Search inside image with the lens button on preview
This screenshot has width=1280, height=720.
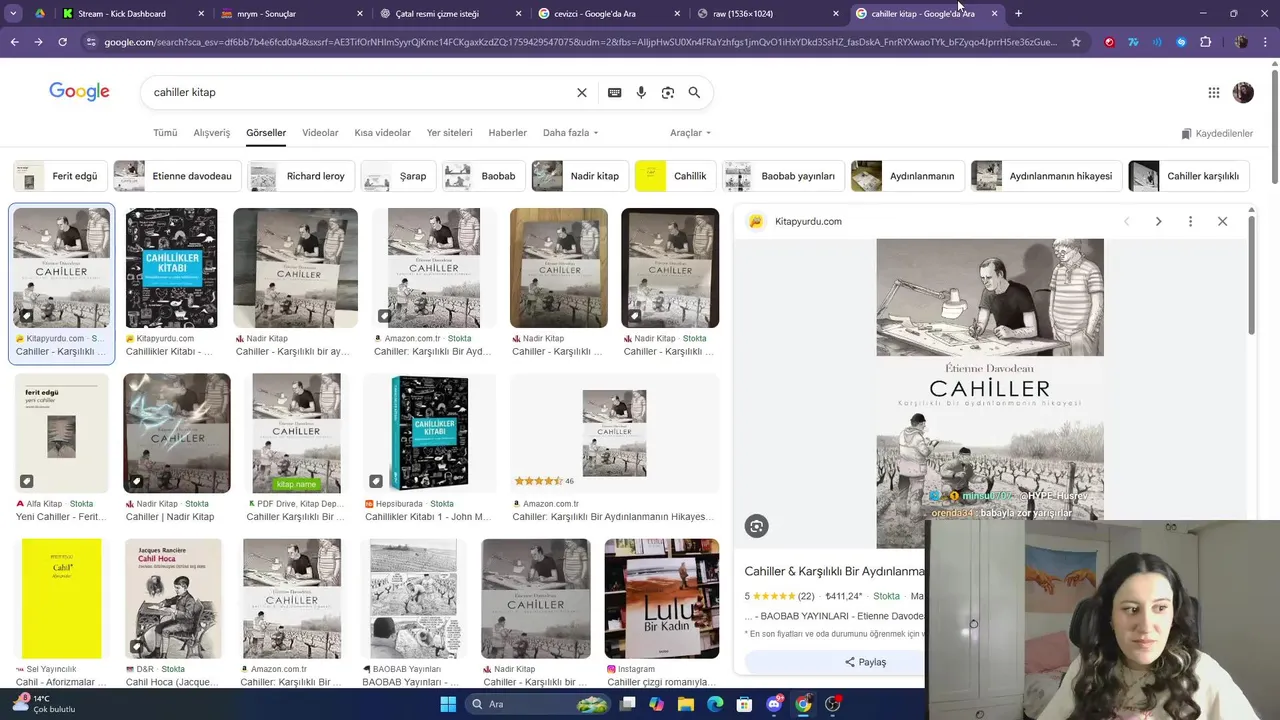756,526
